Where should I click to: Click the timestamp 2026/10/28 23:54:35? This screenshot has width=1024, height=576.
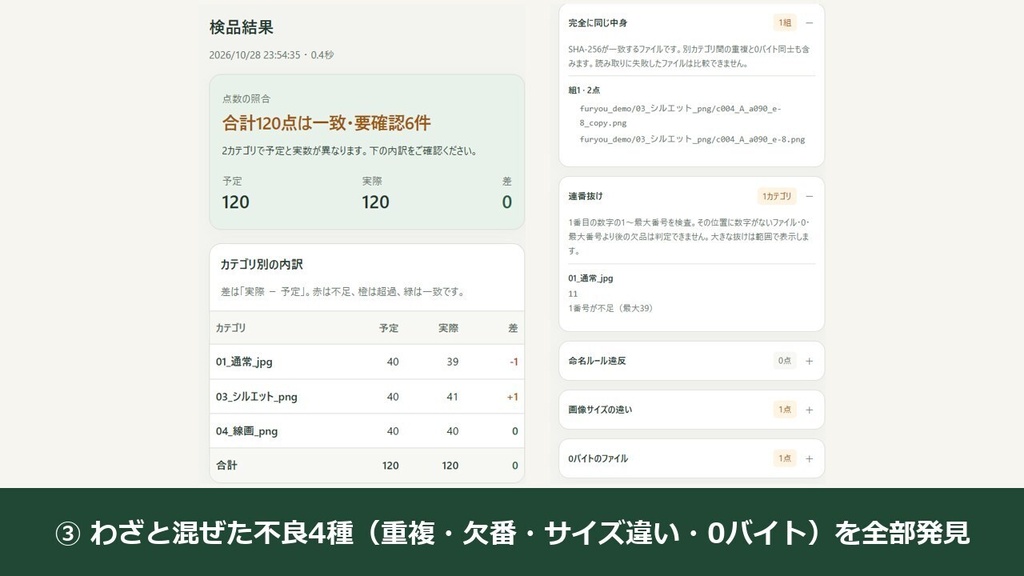click(x=255, y=55)
